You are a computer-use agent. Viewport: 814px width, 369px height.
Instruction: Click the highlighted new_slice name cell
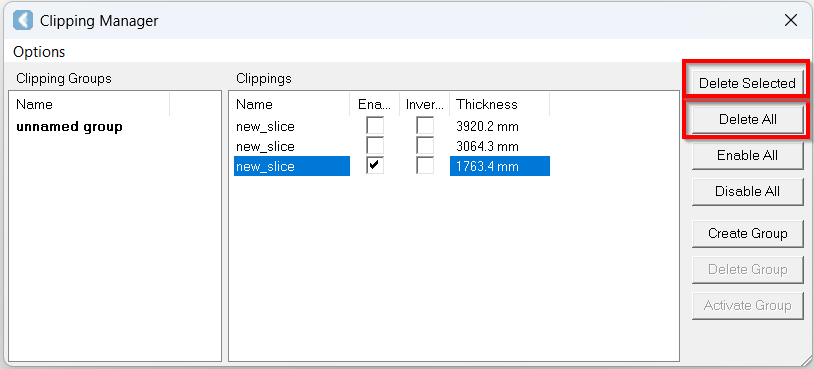click(292, 166)
